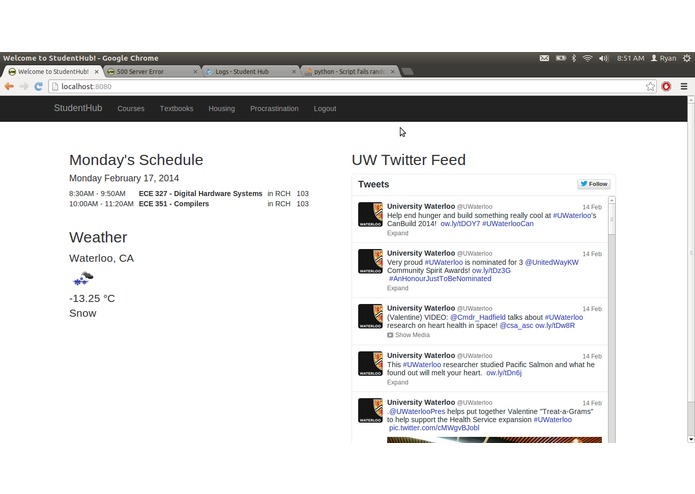Close the python - Script fails tab
695x494 pixels.
[393, 71]
